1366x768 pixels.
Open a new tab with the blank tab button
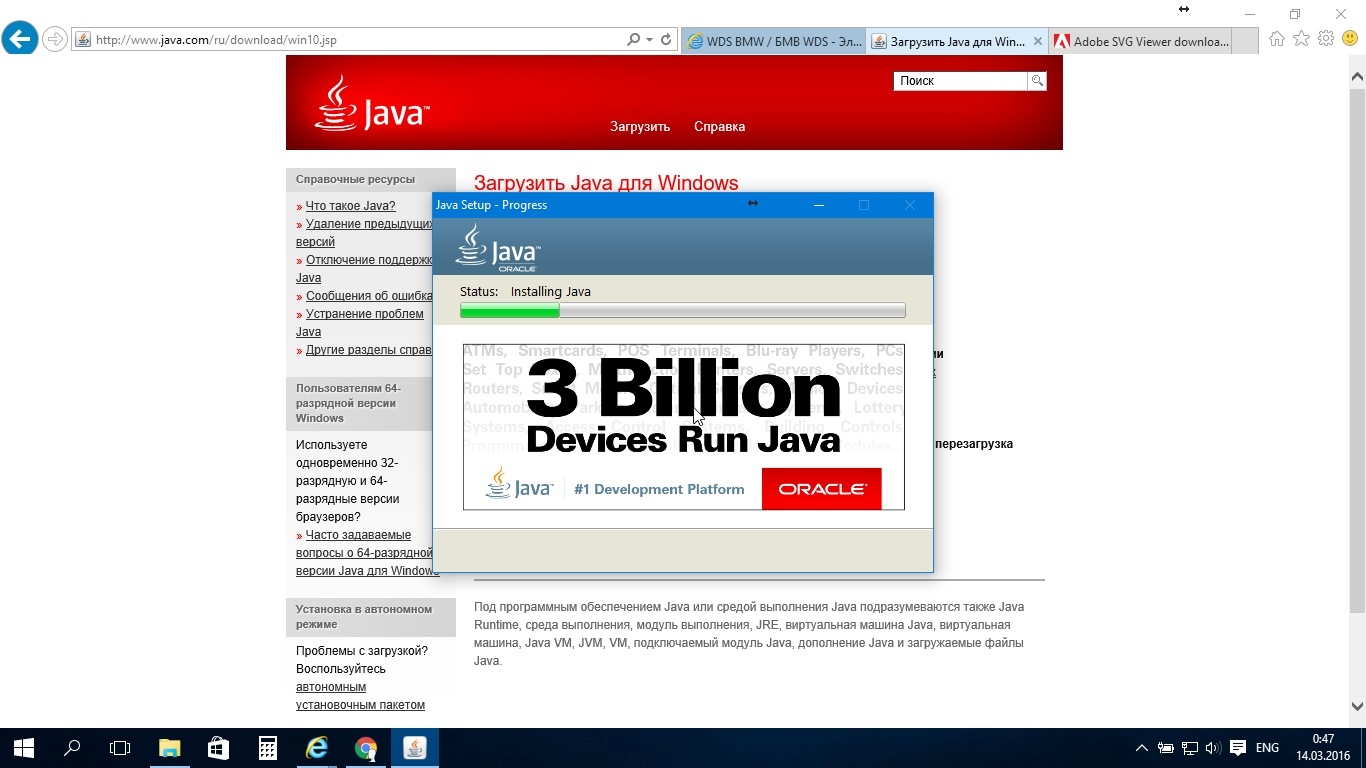click(1244, 41)
